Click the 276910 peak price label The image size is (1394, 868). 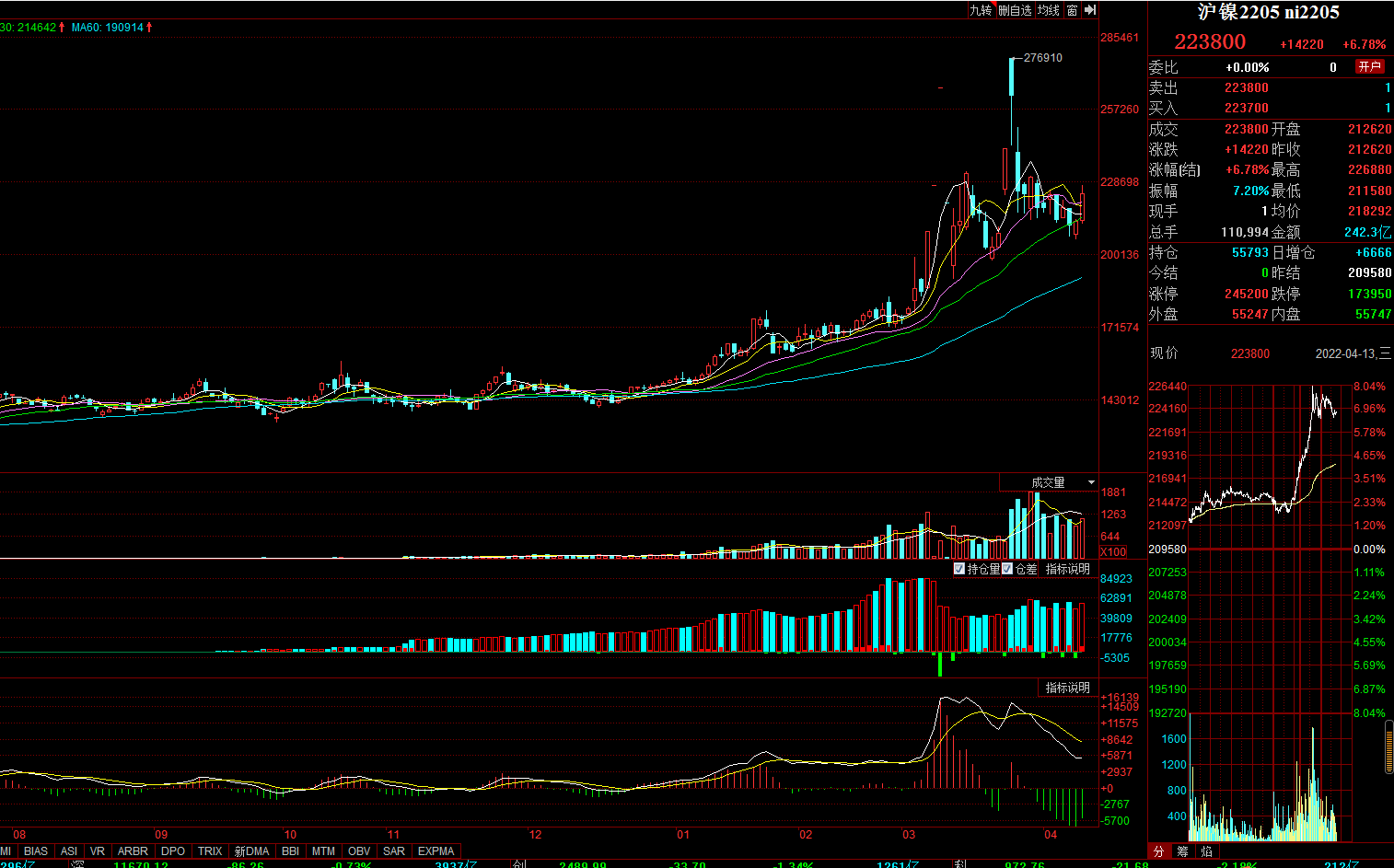pos(1042,58)
